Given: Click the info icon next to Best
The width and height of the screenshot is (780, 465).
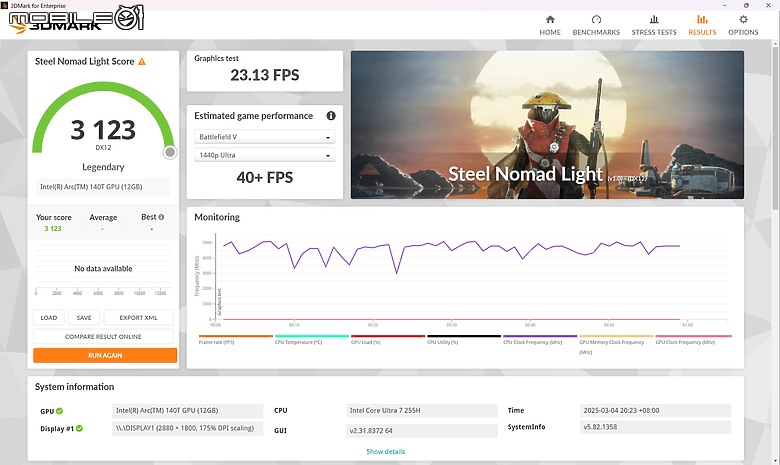Looking at the screenshot, I should point(161,217).
